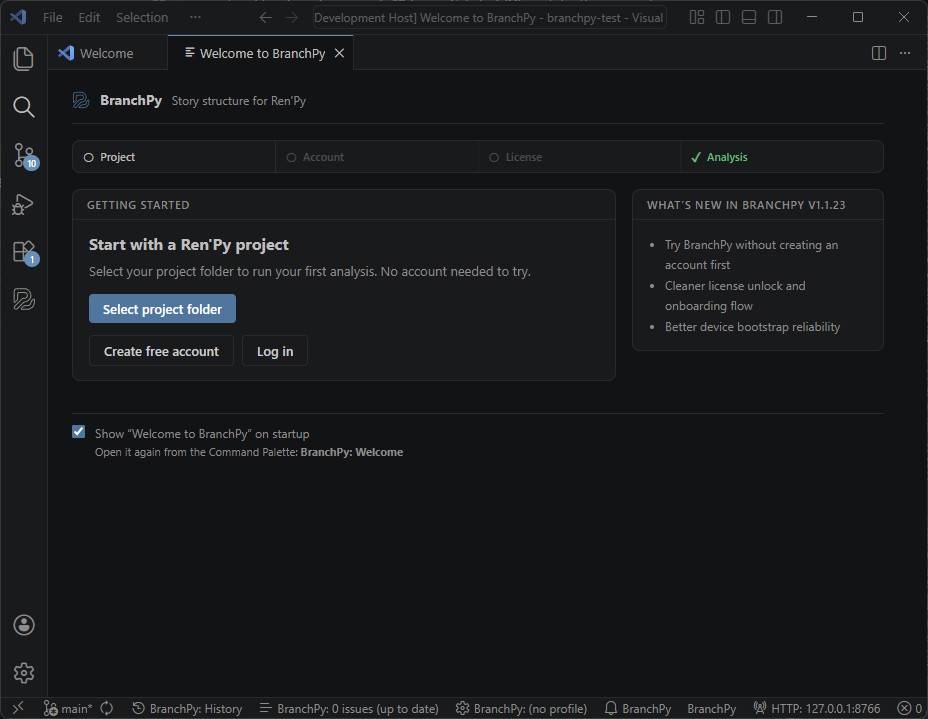Select the Search icon in sidebar
This screenshot has width=928, height=719.
click(x=23, y=107)
